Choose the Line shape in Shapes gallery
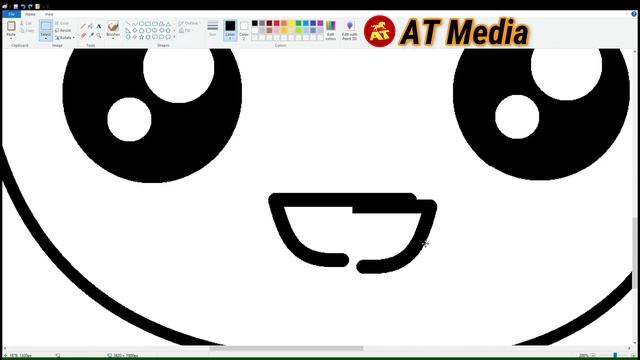The height and width of the screenshot is (360, 640). click(128, 24)
